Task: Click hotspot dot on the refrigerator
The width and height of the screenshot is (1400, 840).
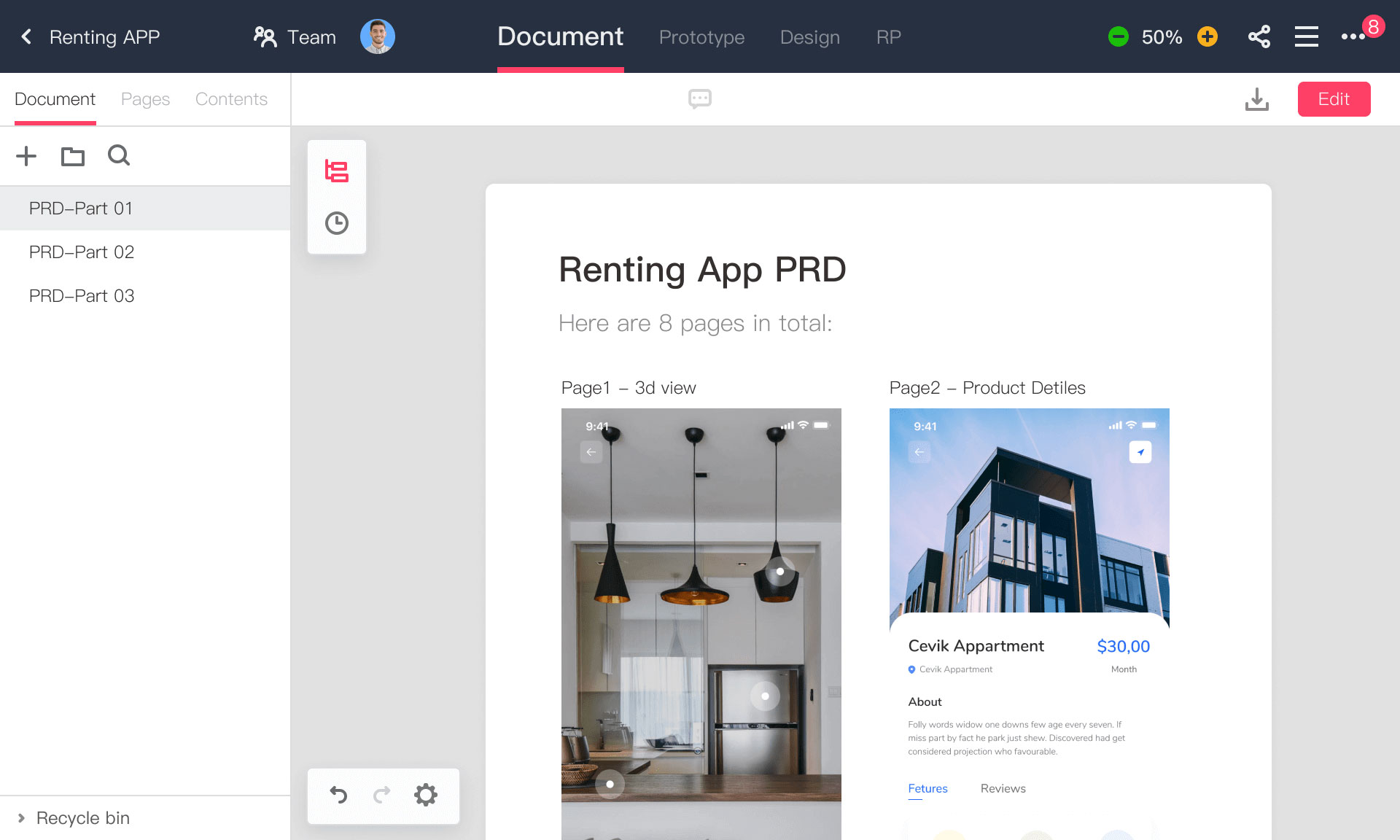Action: pos(765,696)
